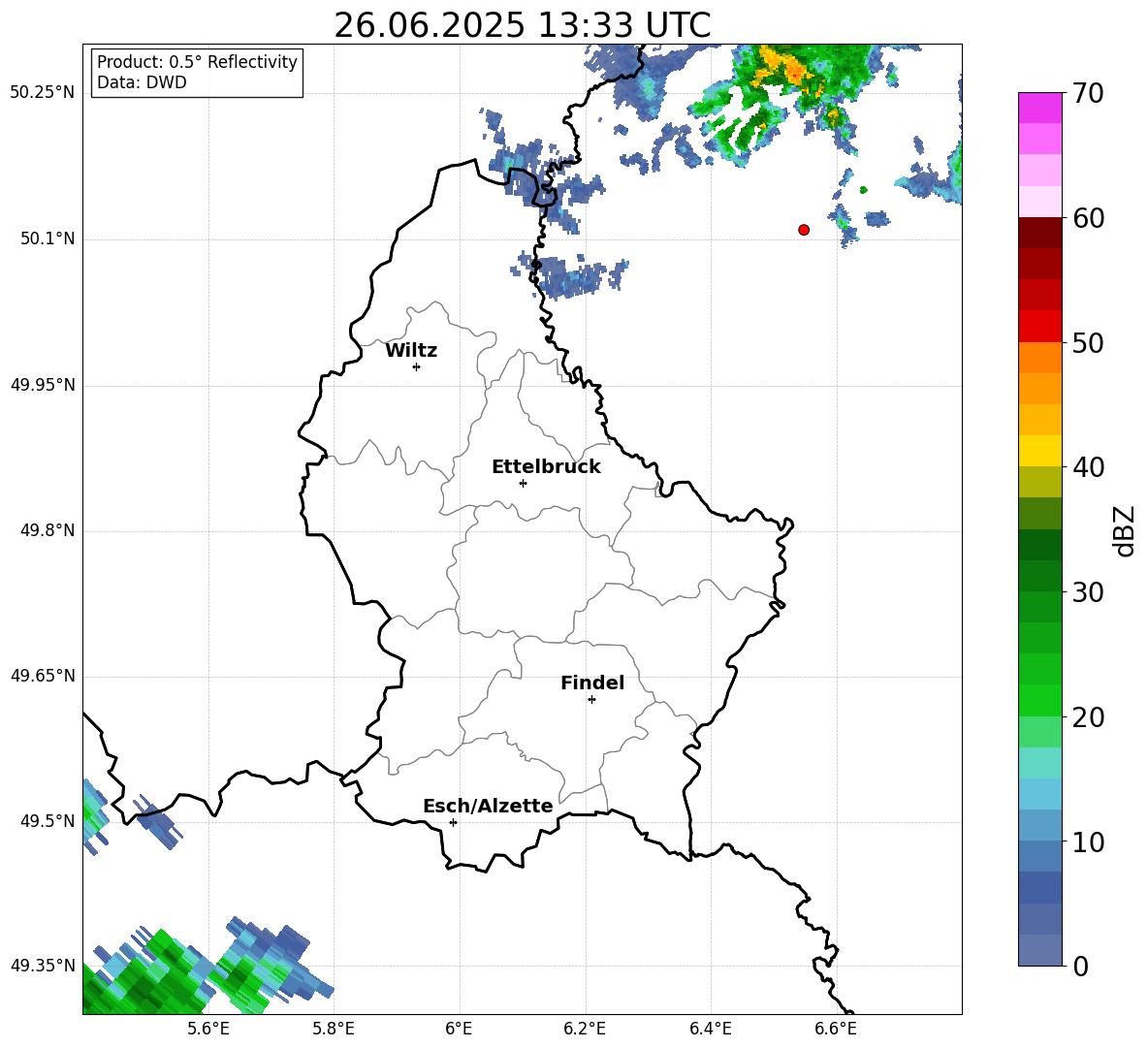Click the 0 value on the colorbar
Image resolution: width=1148 pixels, height=1048 pixels.
click(1079, 966)
